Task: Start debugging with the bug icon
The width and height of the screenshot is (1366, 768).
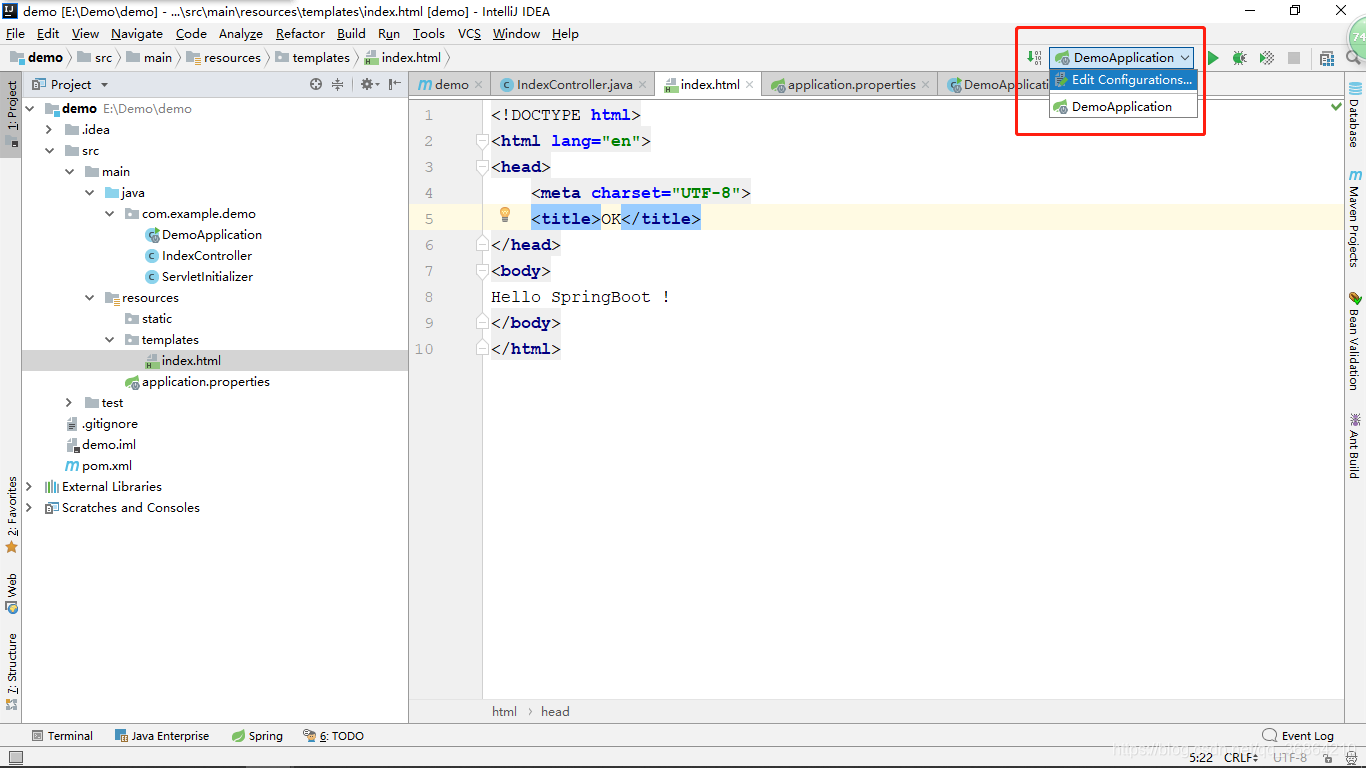Action: click(1239, 58)
